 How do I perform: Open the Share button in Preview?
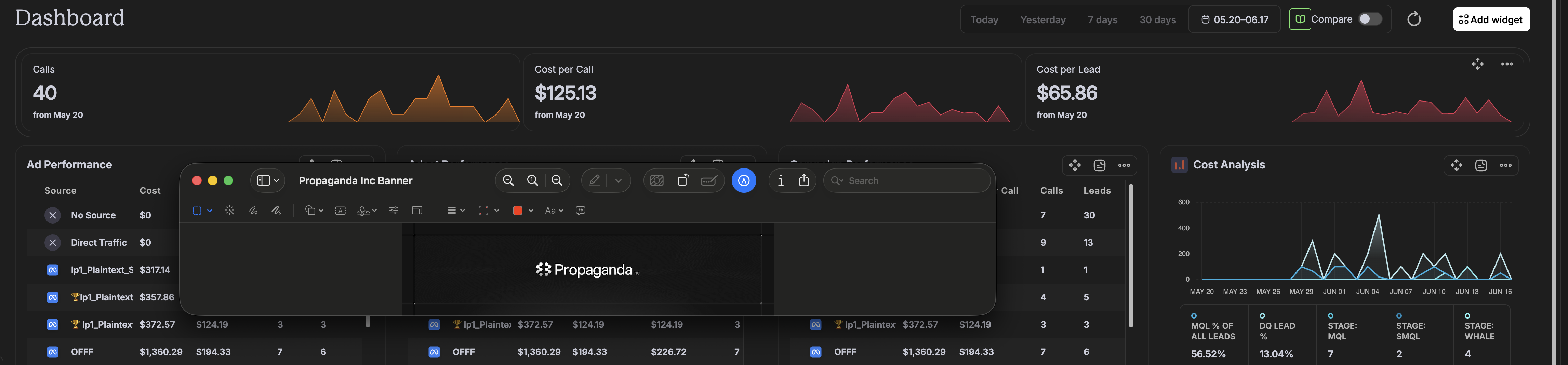click(x=804, y=181)
